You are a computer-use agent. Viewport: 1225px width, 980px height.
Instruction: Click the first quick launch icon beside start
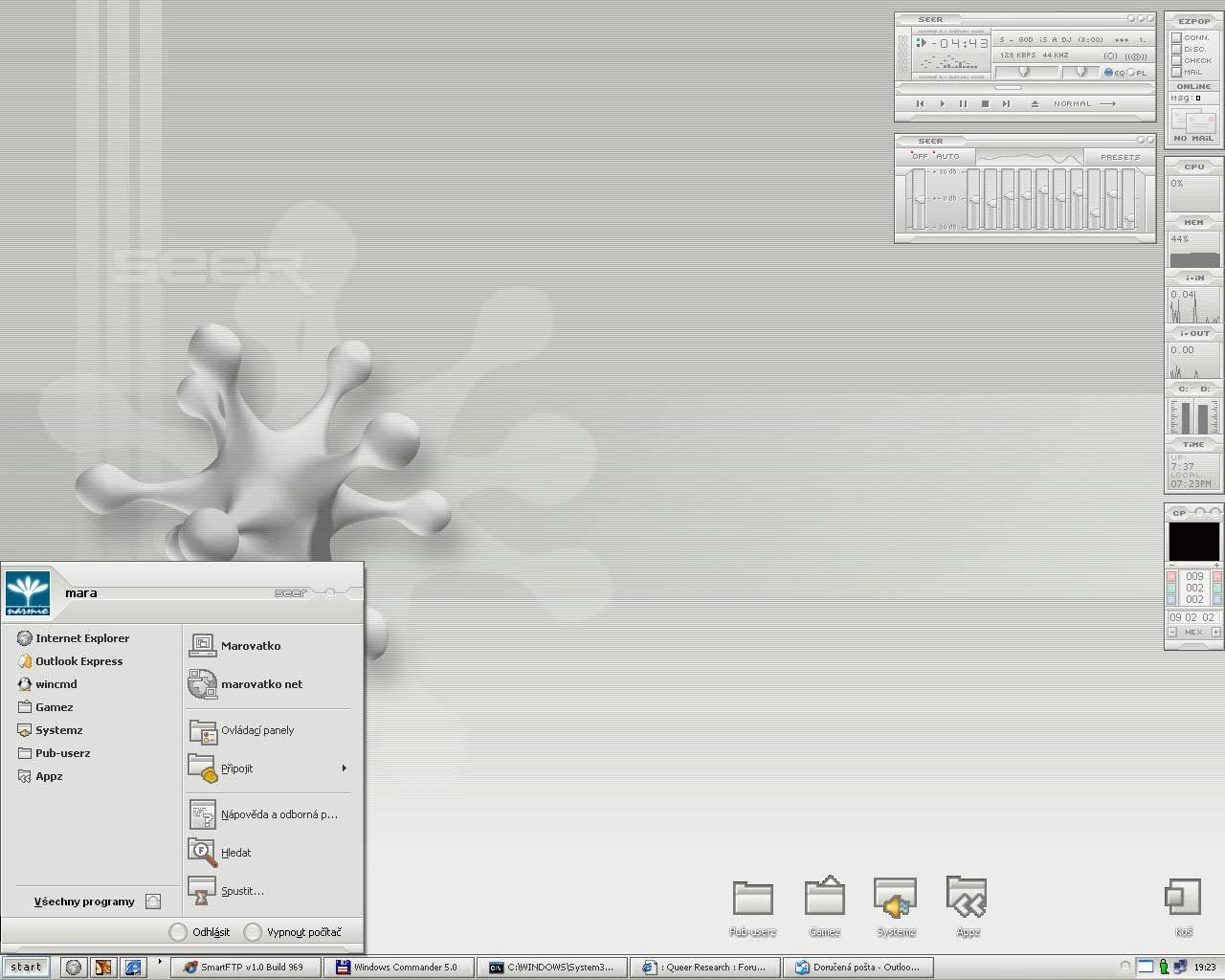(x=73, y=968)
